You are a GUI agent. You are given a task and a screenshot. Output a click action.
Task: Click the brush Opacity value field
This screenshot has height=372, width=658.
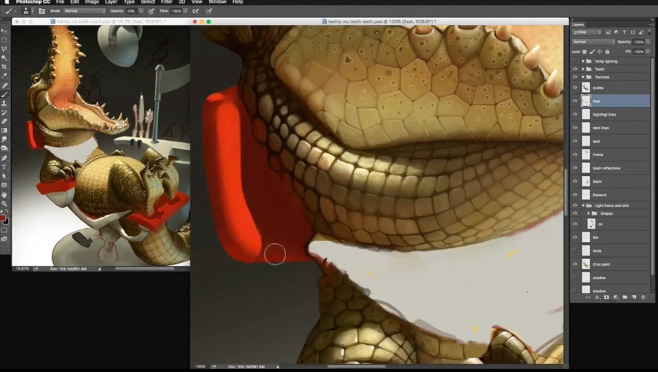132,11
